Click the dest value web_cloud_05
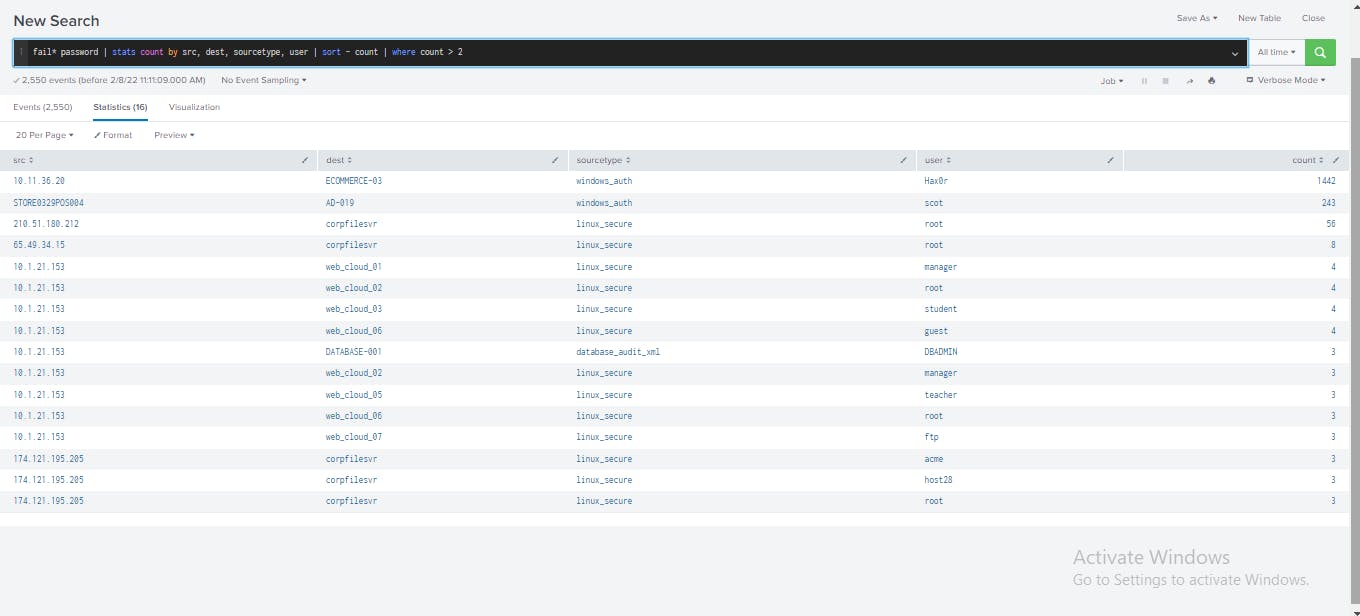This screenshot has width=1360, height=616. [x=354, y=395]
